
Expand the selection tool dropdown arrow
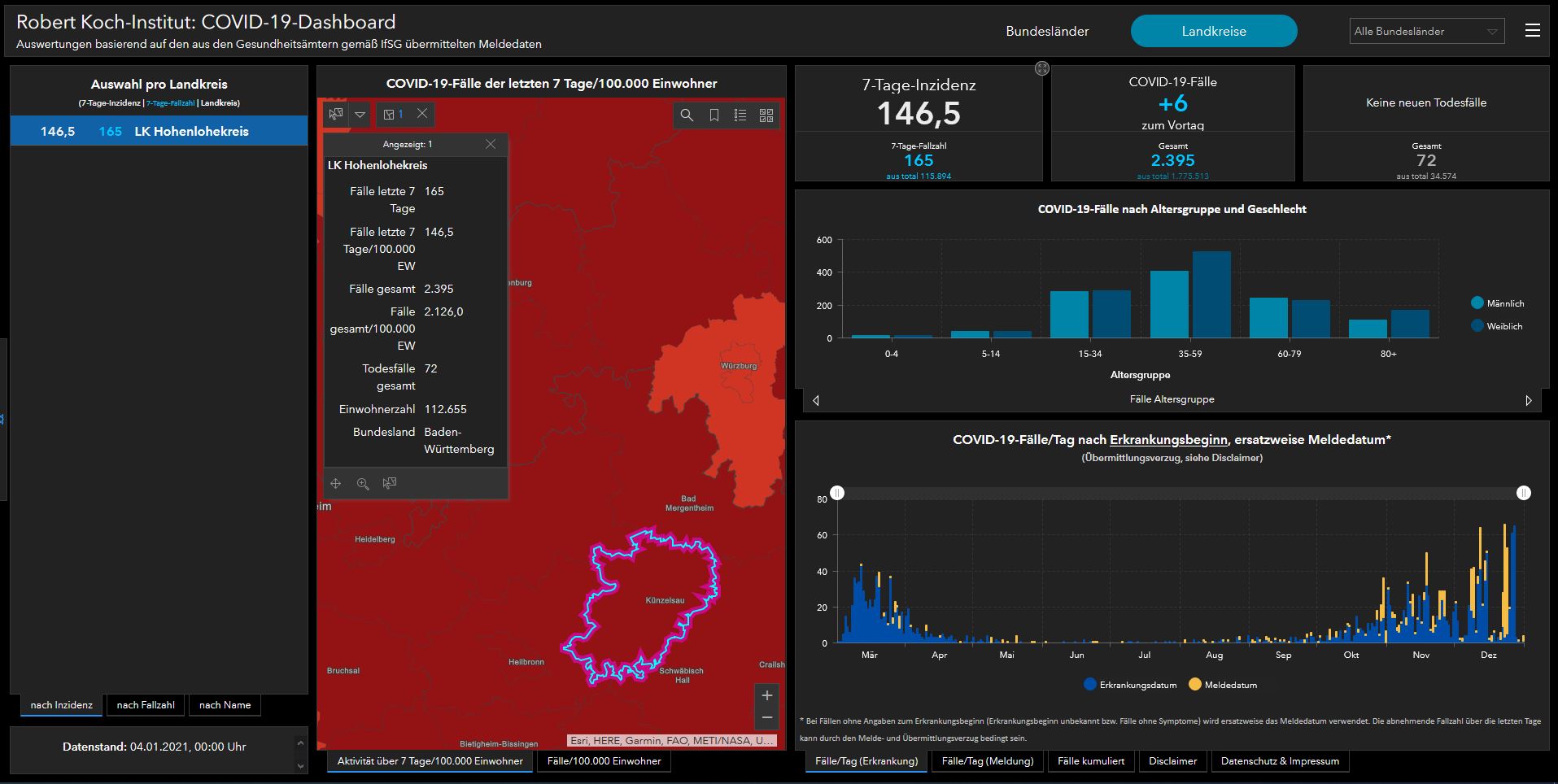point(360,115)
